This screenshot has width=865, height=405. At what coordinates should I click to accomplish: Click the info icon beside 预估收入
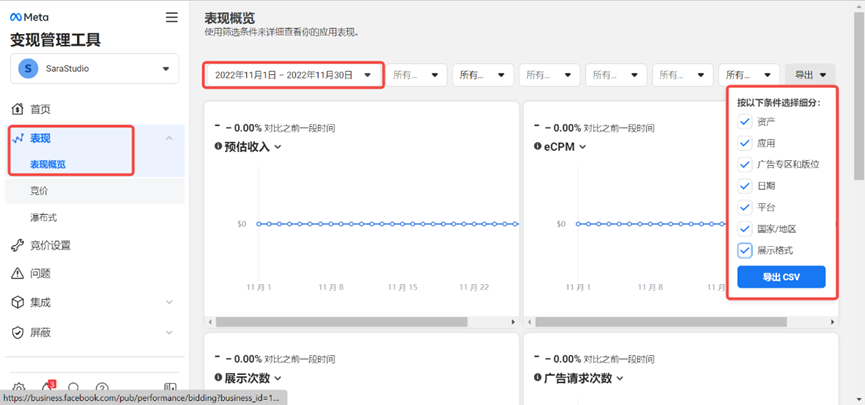tap(219, 147)
